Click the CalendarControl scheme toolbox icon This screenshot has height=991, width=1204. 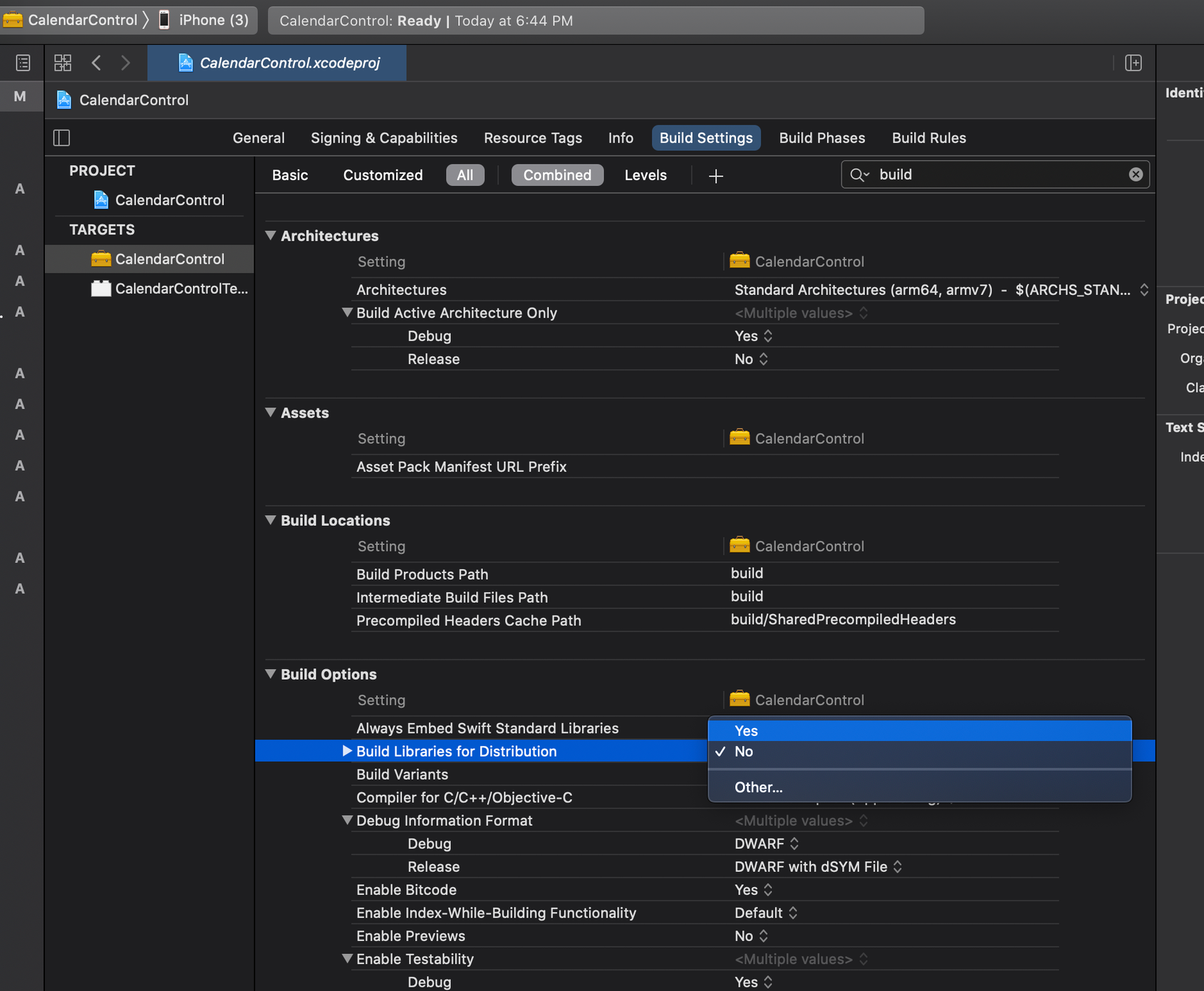[13, 20]
